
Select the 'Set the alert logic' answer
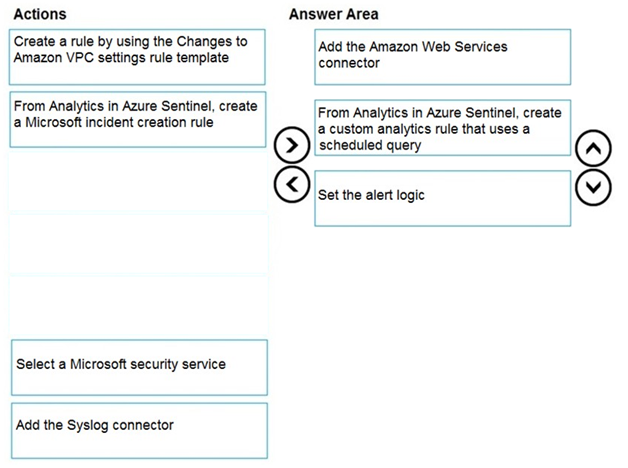pos(443,199)
